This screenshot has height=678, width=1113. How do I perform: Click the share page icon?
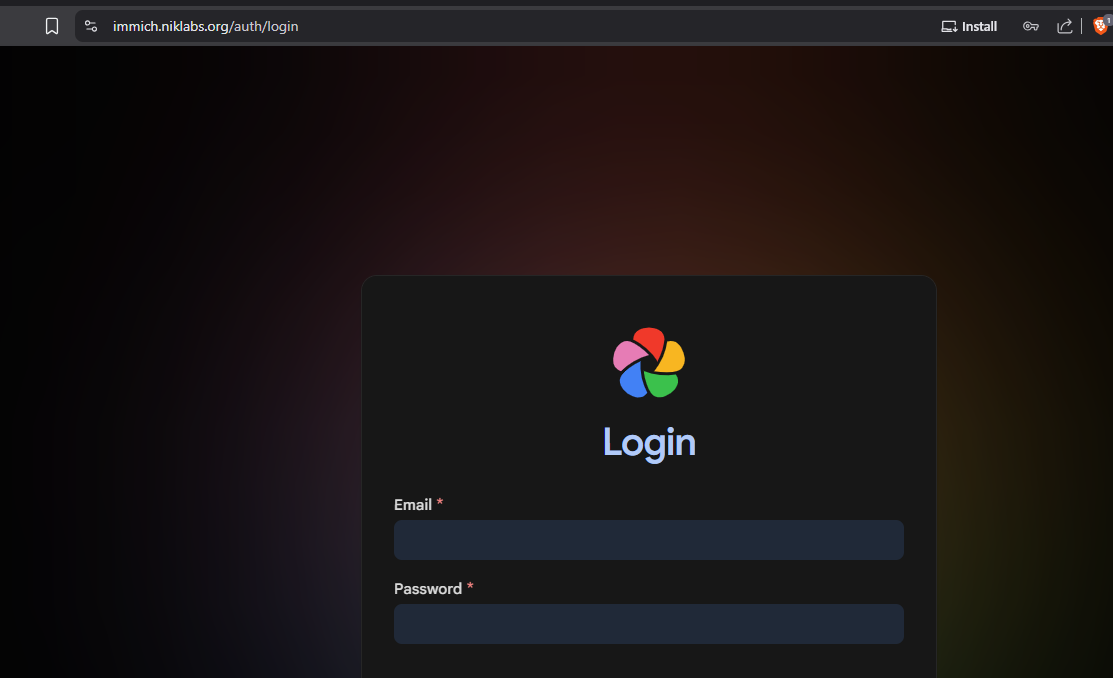[x=1064, y=26]
